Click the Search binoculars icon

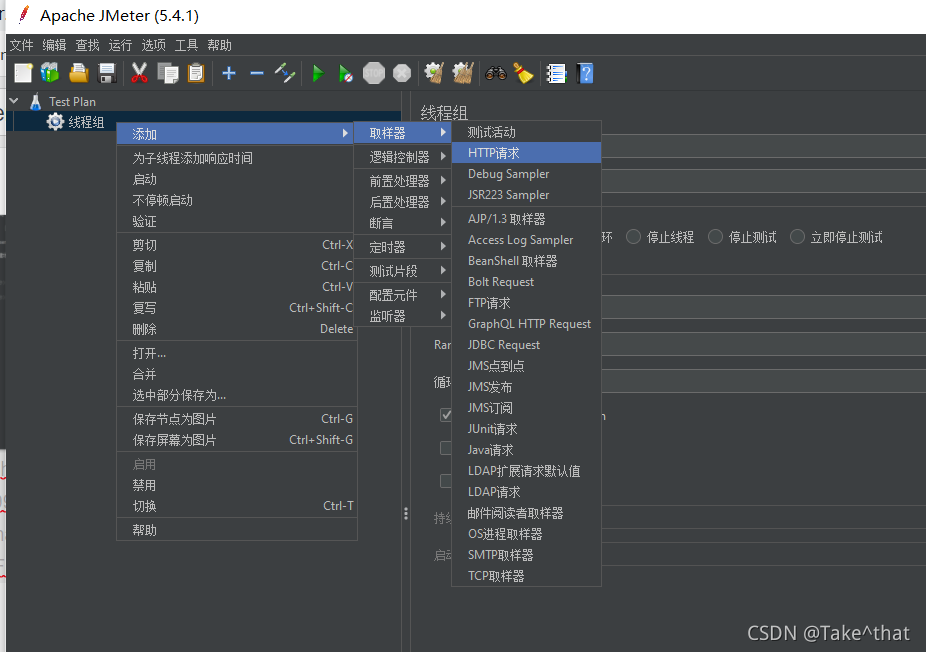point(496,73)
